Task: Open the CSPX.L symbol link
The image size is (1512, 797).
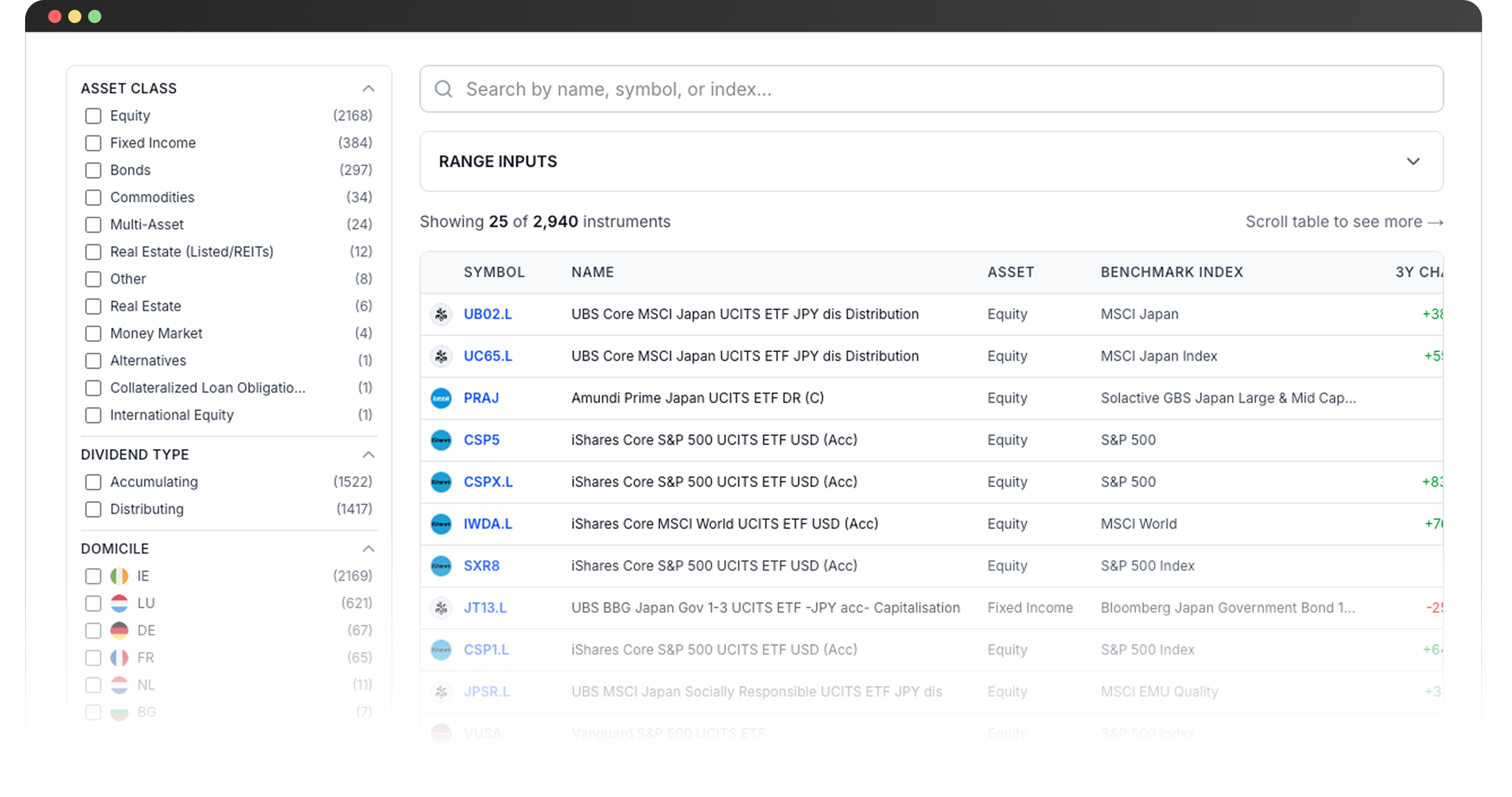Action: click(x=489, y=482)
